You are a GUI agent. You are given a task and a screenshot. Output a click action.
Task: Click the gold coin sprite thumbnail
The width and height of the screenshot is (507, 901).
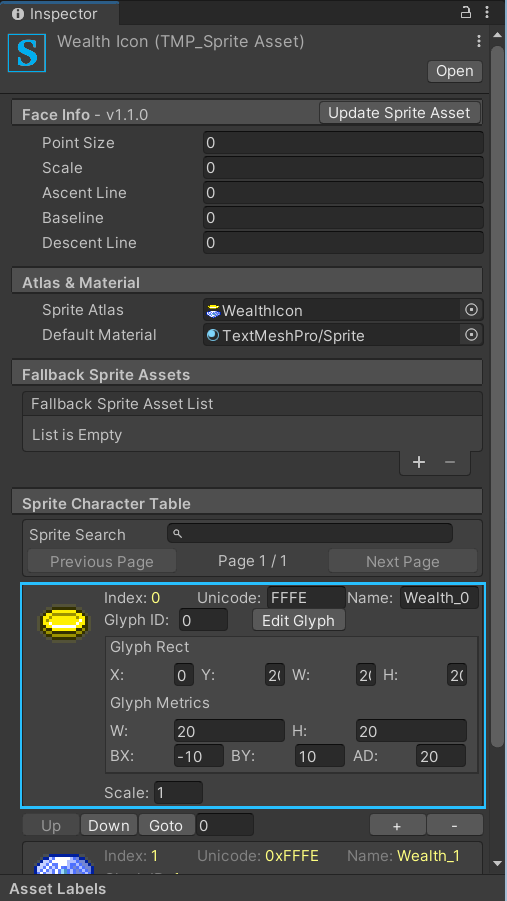pos(64,622)
